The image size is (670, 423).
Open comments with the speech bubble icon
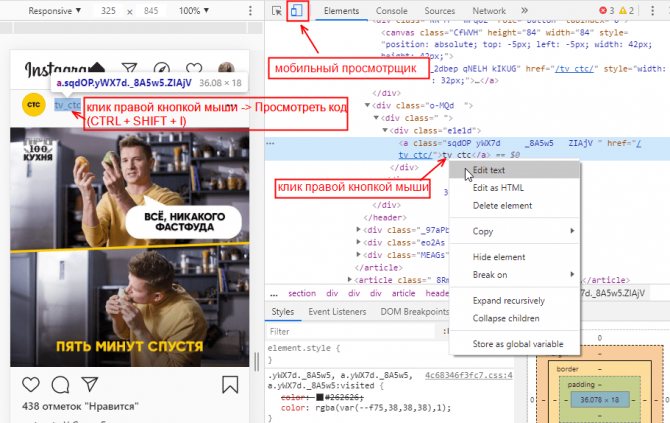tap(60, 384)
